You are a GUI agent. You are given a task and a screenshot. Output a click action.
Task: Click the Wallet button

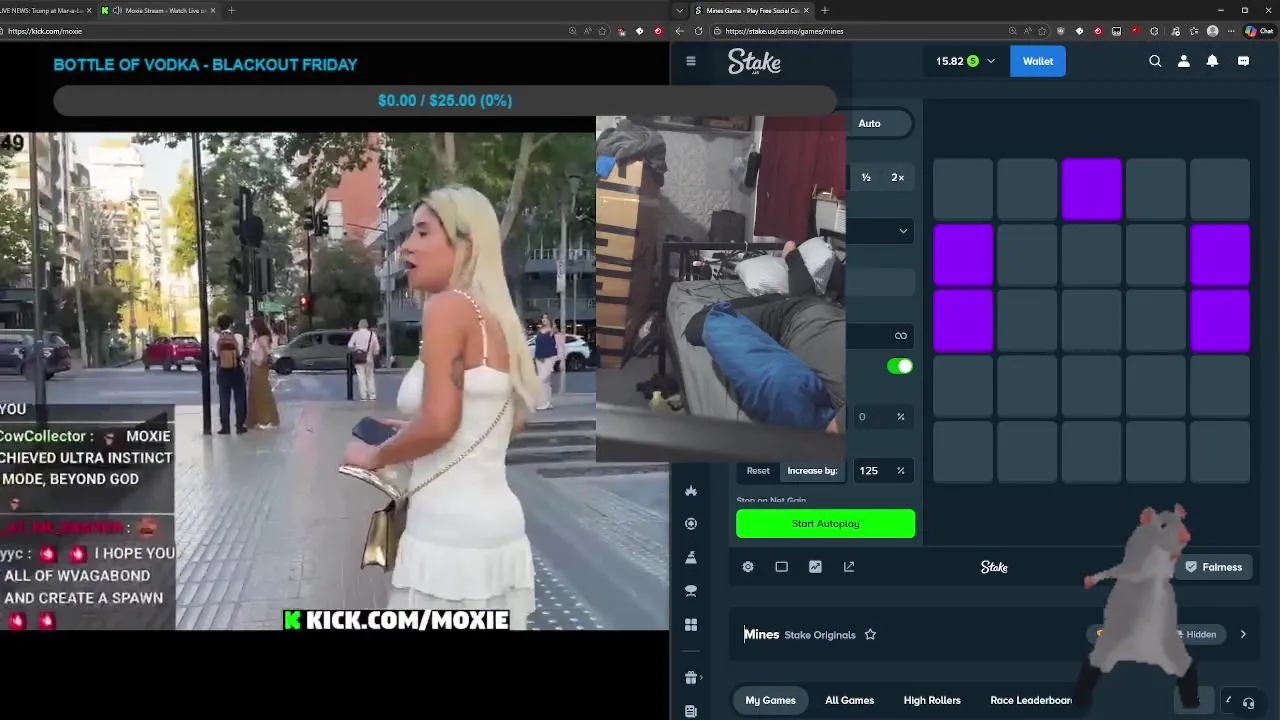coord(1037,61)
